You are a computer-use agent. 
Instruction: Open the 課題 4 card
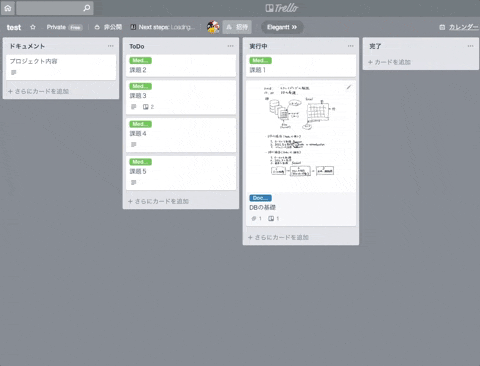click(x=181, y=135)
